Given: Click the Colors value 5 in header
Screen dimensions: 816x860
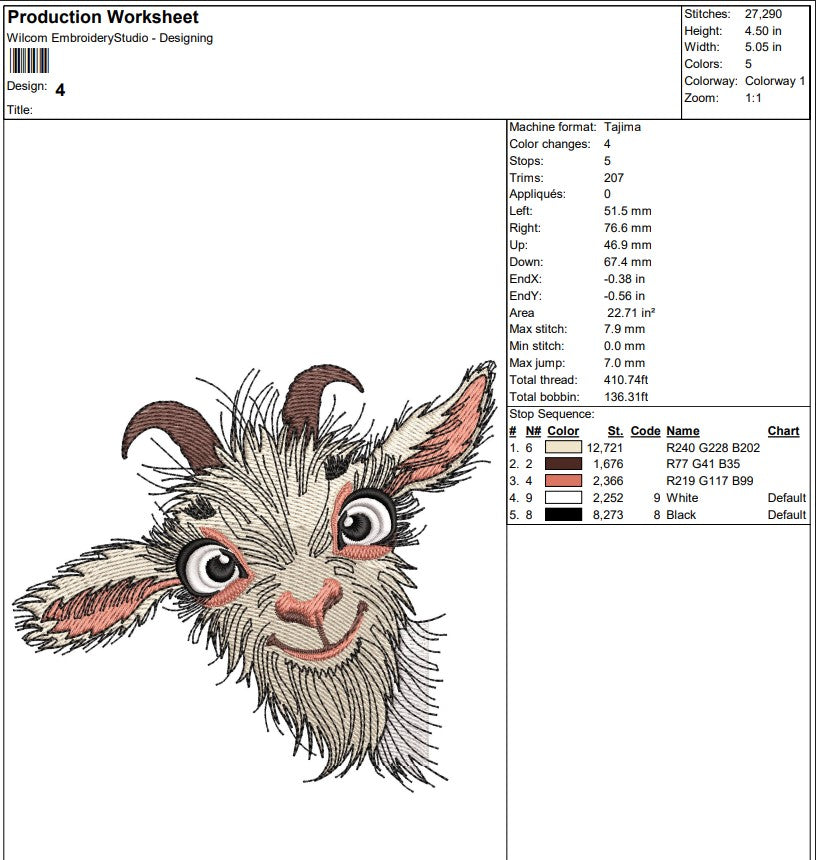Looking at the screenshot, I should (748, 64).
